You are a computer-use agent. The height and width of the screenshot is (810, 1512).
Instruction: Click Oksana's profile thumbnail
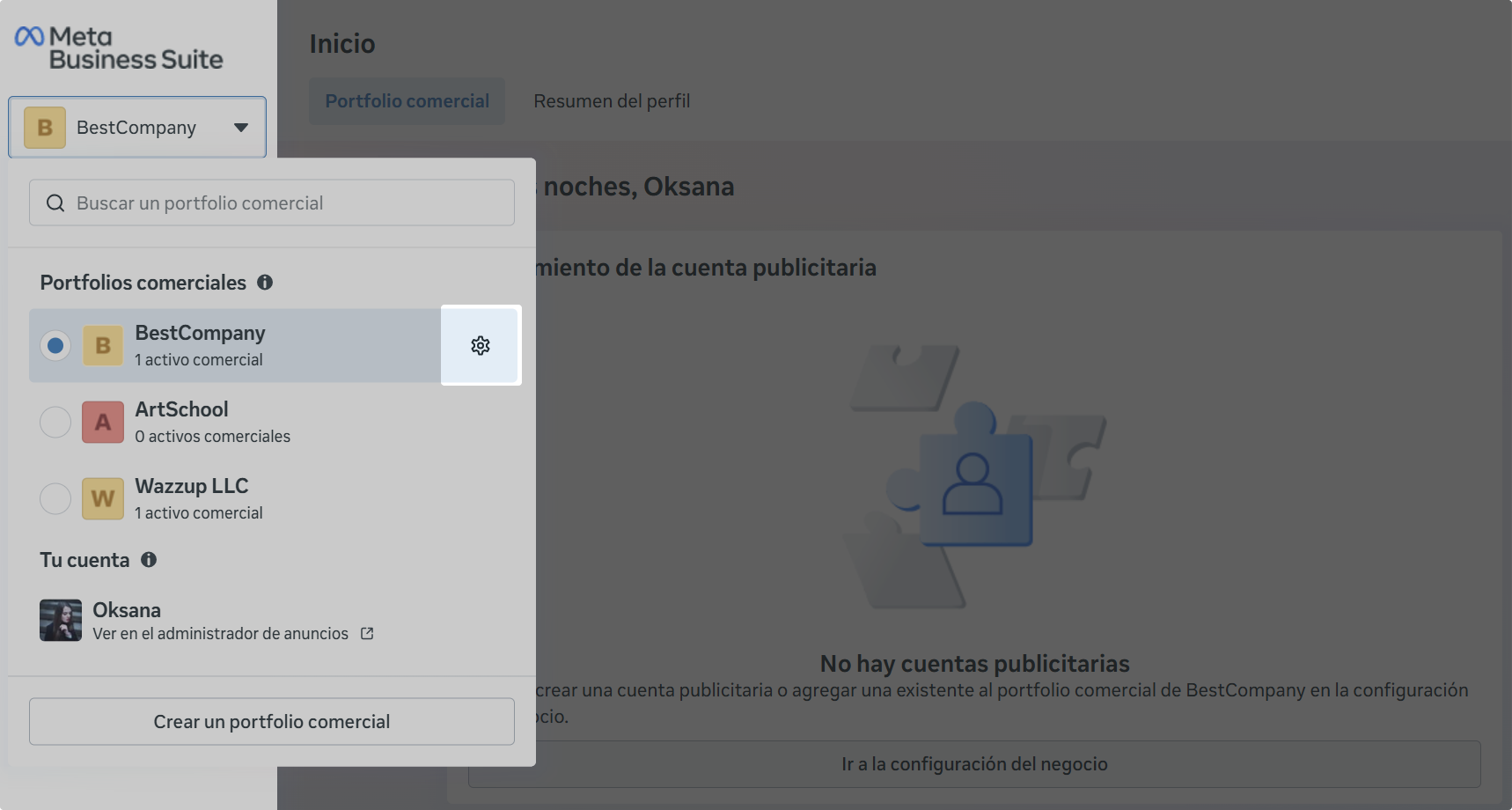[x=60, y=620]
